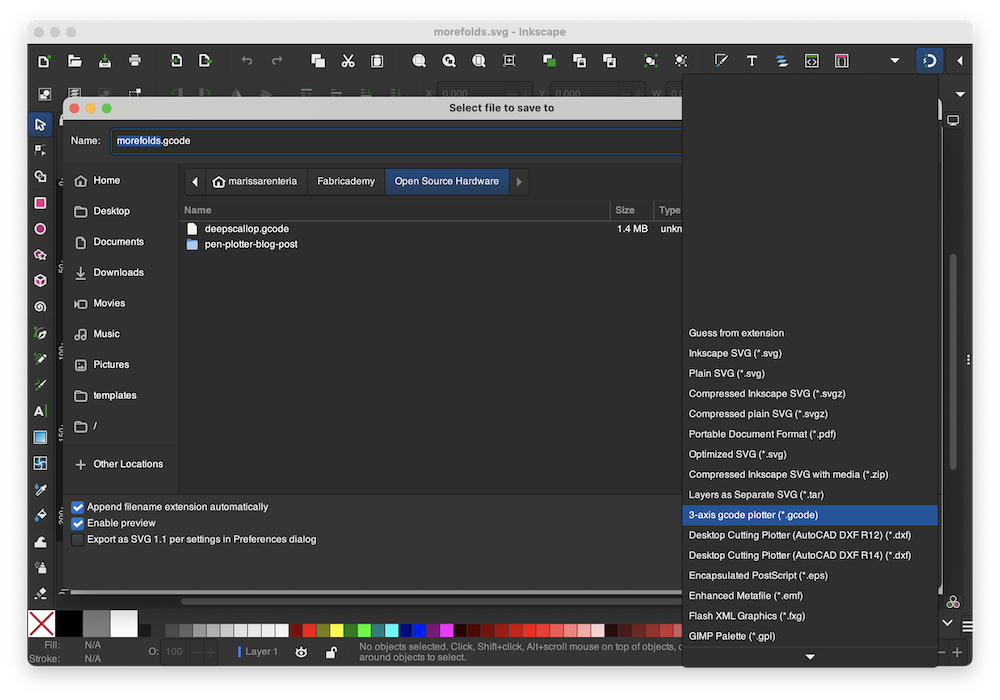Toggle Layer 1 visibility eye icon
The width and height of the screenshot is (1000, 700).
(301, 652)
